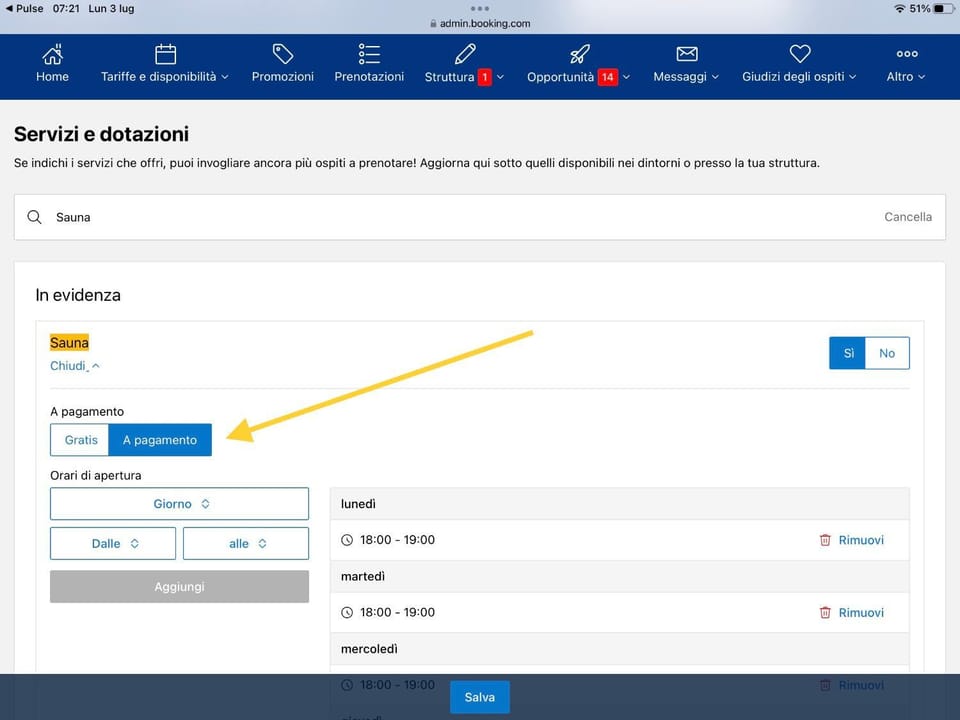Click the Sauna search field
The width and height of the screenshot is (960, 720).
click(x=479, y=217)
